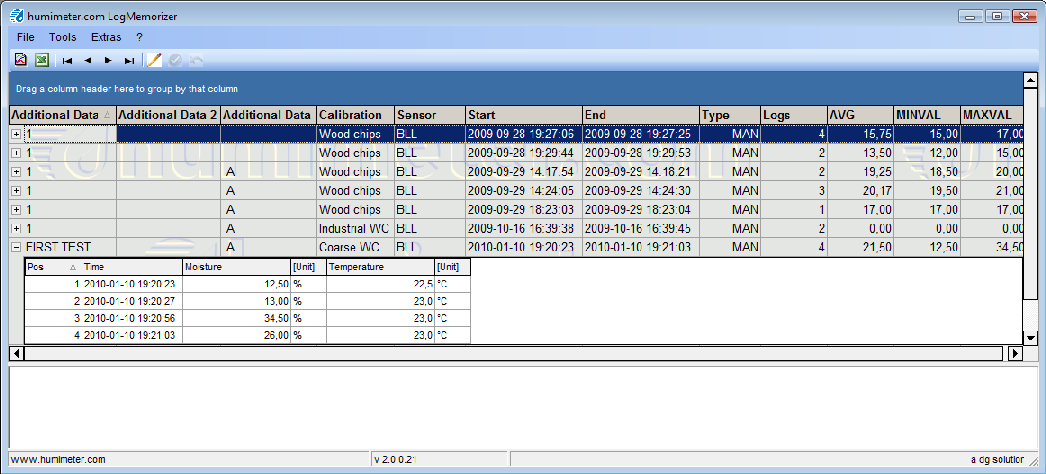
Task: Sort by the Sensor column header
Action: (430, 115)
